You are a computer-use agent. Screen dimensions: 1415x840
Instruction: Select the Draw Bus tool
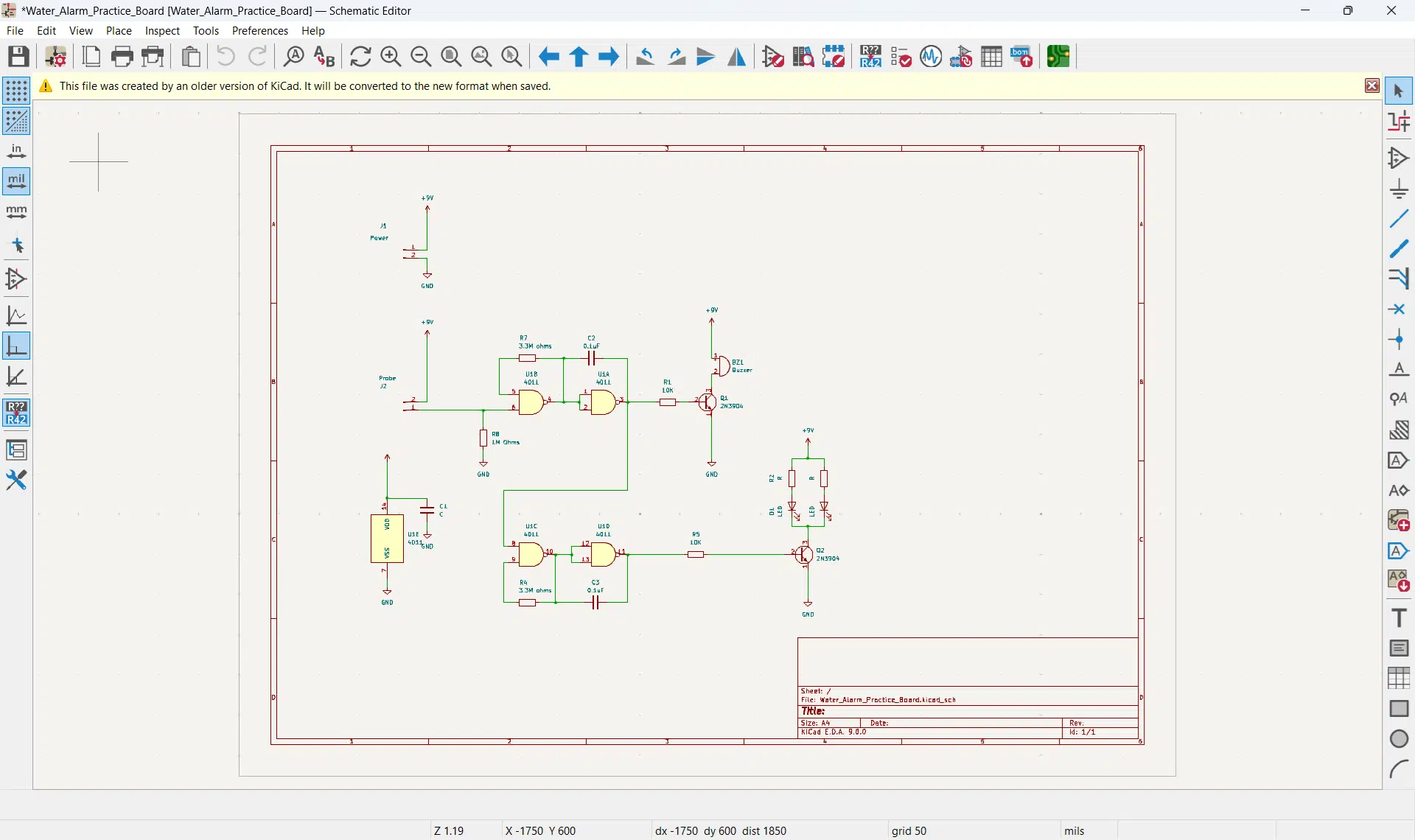[1399, 250]
